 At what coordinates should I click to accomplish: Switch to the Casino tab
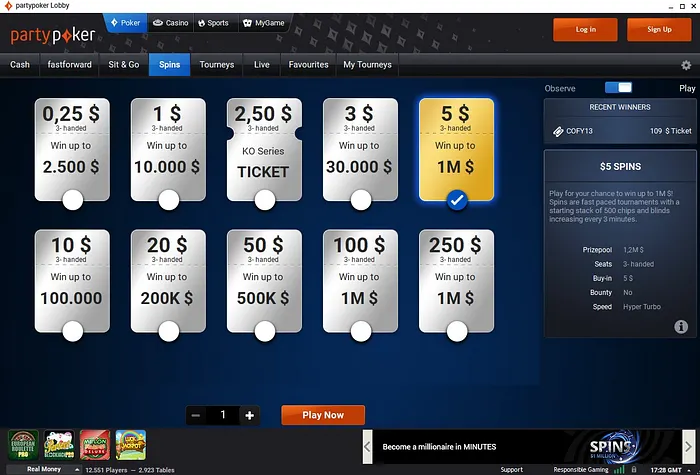coord(171,23)
